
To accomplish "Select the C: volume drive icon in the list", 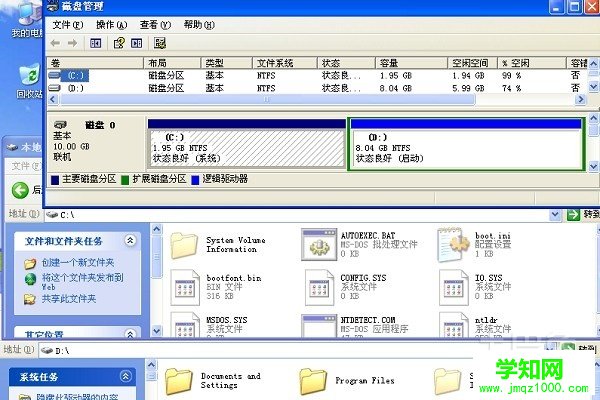I will click(55, 75).
